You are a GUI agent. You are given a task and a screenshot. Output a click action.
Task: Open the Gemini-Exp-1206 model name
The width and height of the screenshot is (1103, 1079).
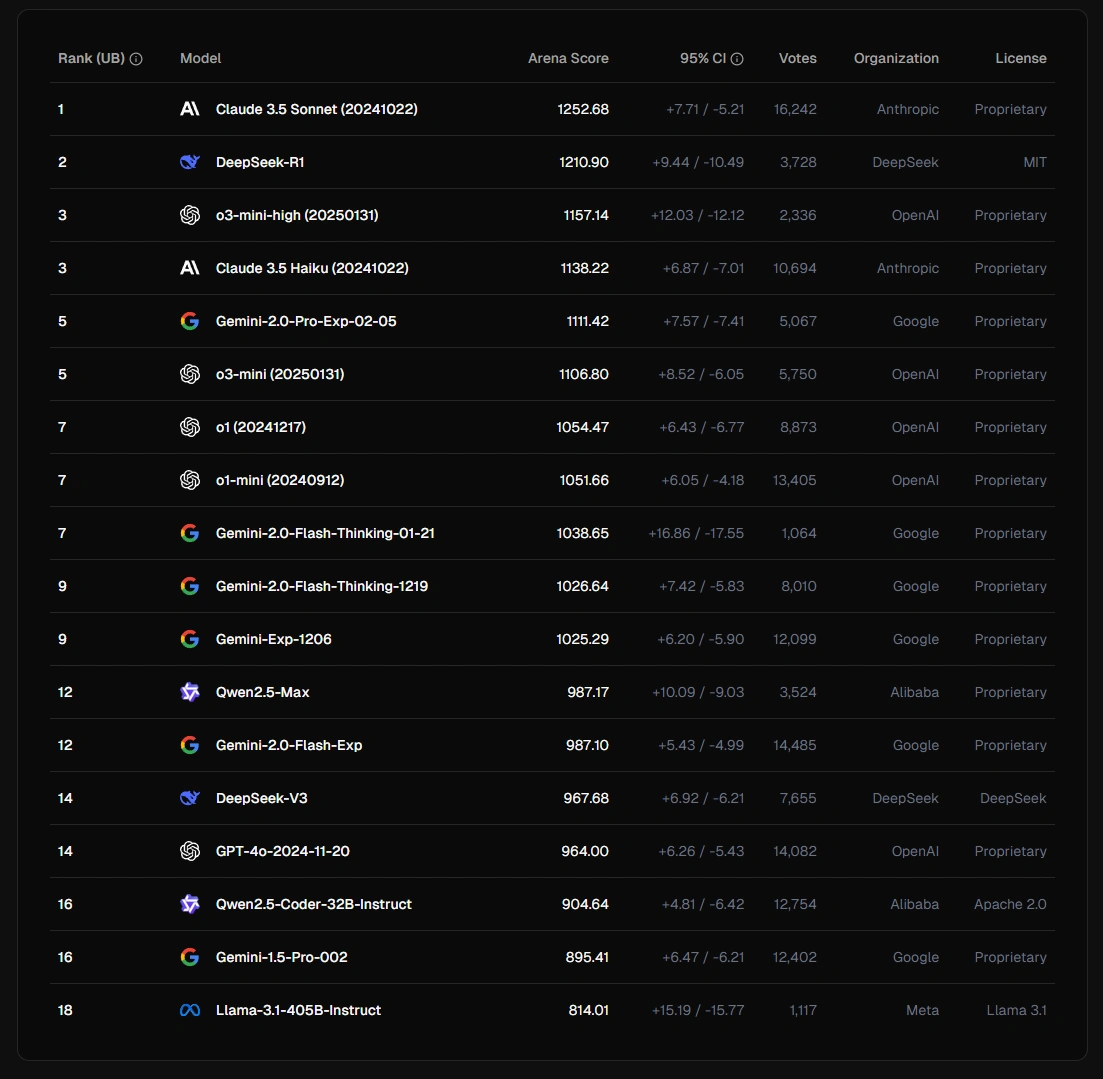[274, 639]
